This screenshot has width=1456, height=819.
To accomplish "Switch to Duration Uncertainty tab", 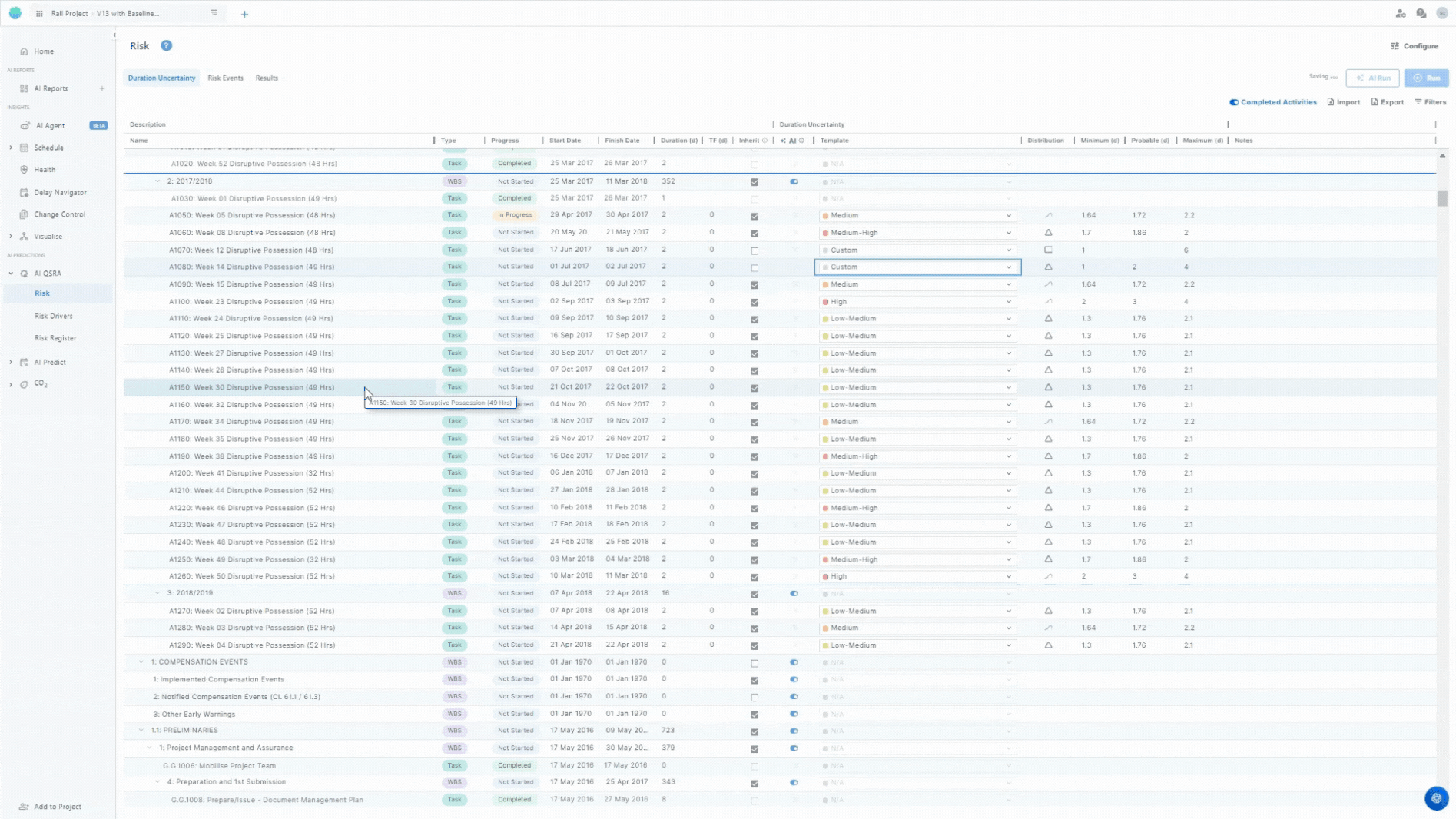I will click(161, 78).
